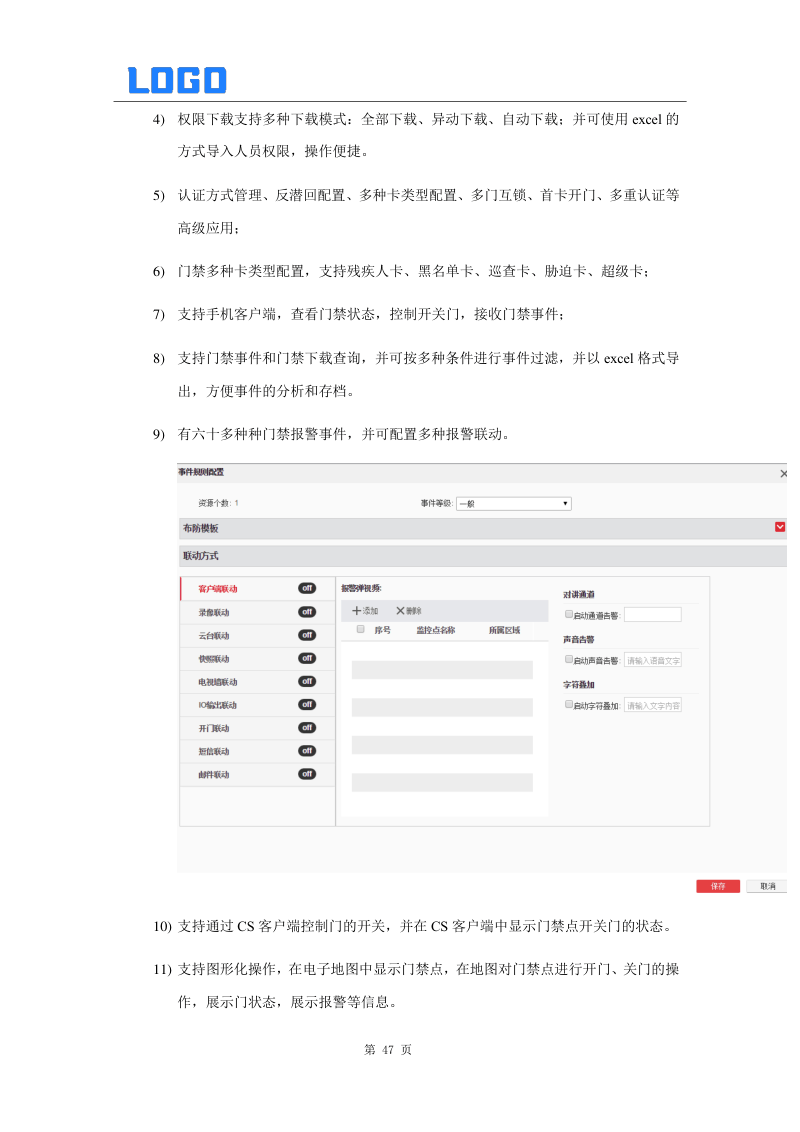Click the red 保存 button
The width and height of the screenshot is (800, 1132).
click(718, 886)
